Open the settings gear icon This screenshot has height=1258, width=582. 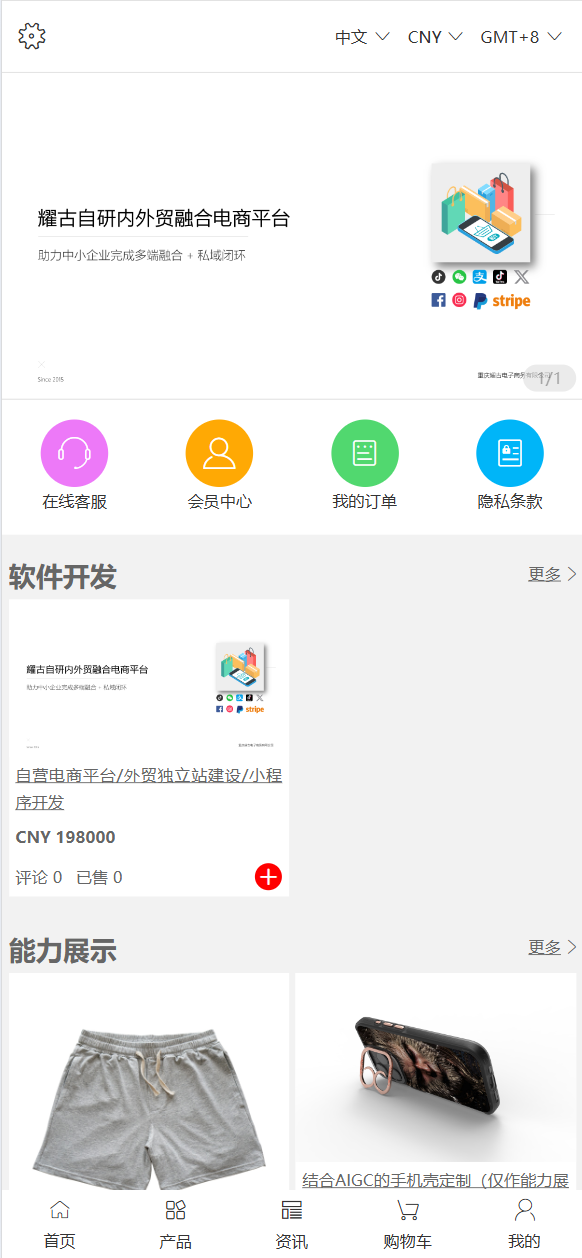pyautogui.click(x=32, y=36)
